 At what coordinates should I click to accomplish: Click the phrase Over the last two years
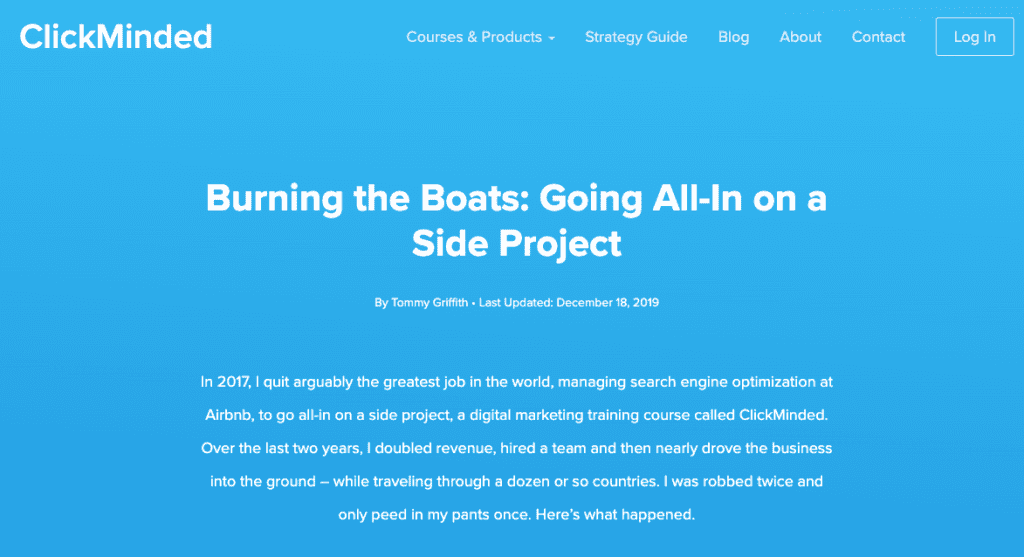click(x=281, y=449)
